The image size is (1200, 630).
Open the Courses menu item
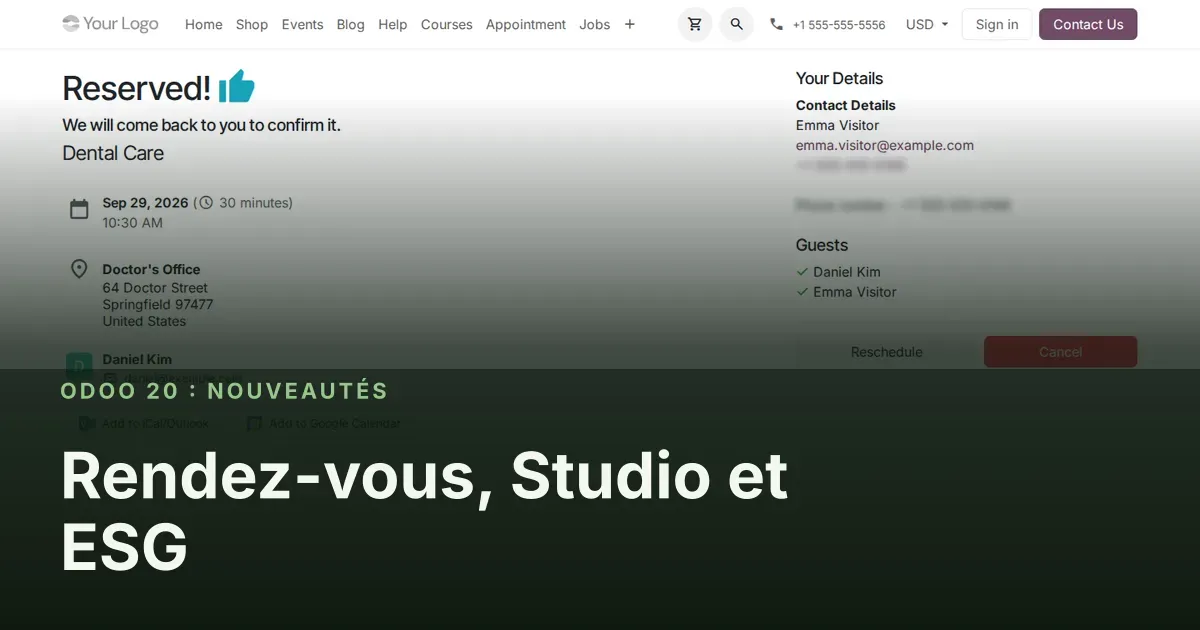[x=446, y=24]
